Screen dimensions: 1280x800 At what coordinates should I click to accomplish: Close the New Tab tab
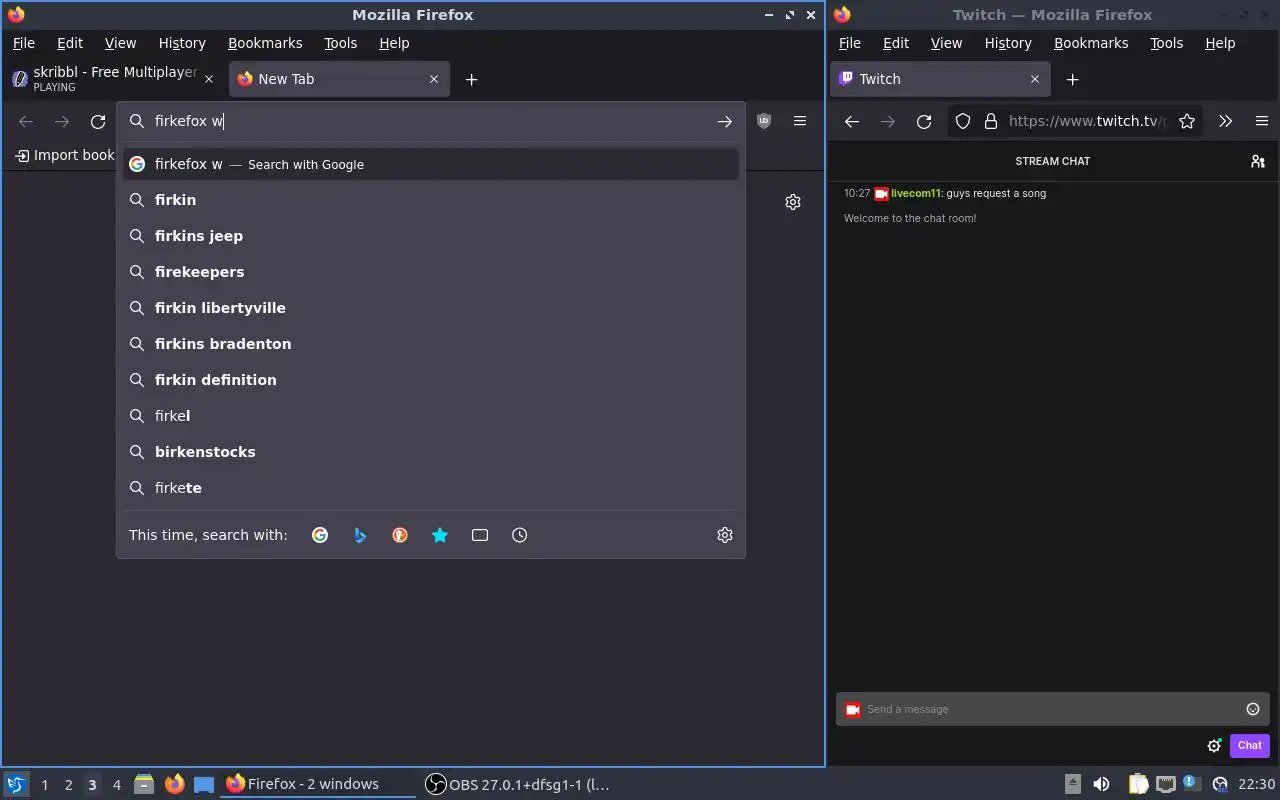(x=434, y=79)
